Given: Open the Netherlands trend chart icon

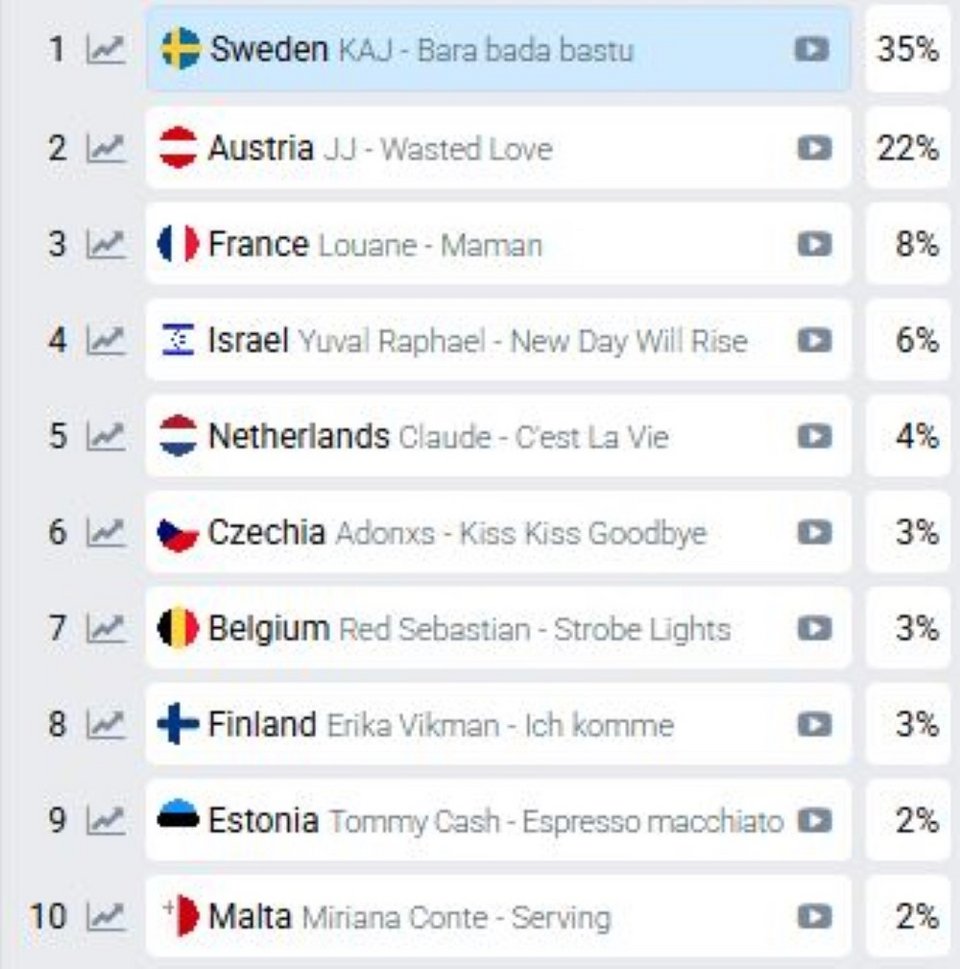Looking at the screenshot, I should click(106, 436).
